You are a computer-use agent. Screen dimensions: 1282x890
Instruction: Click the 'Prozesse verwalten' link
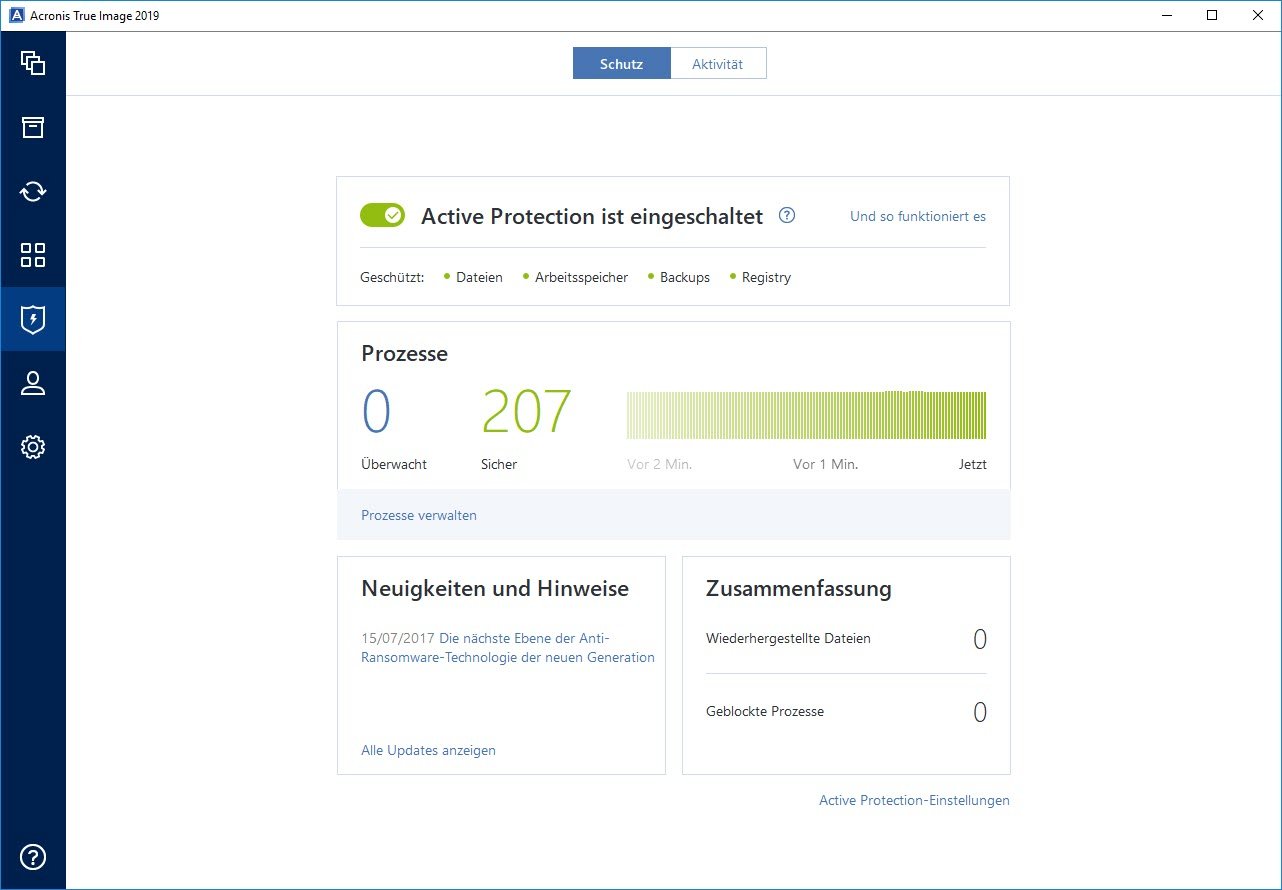coord(419,515)
